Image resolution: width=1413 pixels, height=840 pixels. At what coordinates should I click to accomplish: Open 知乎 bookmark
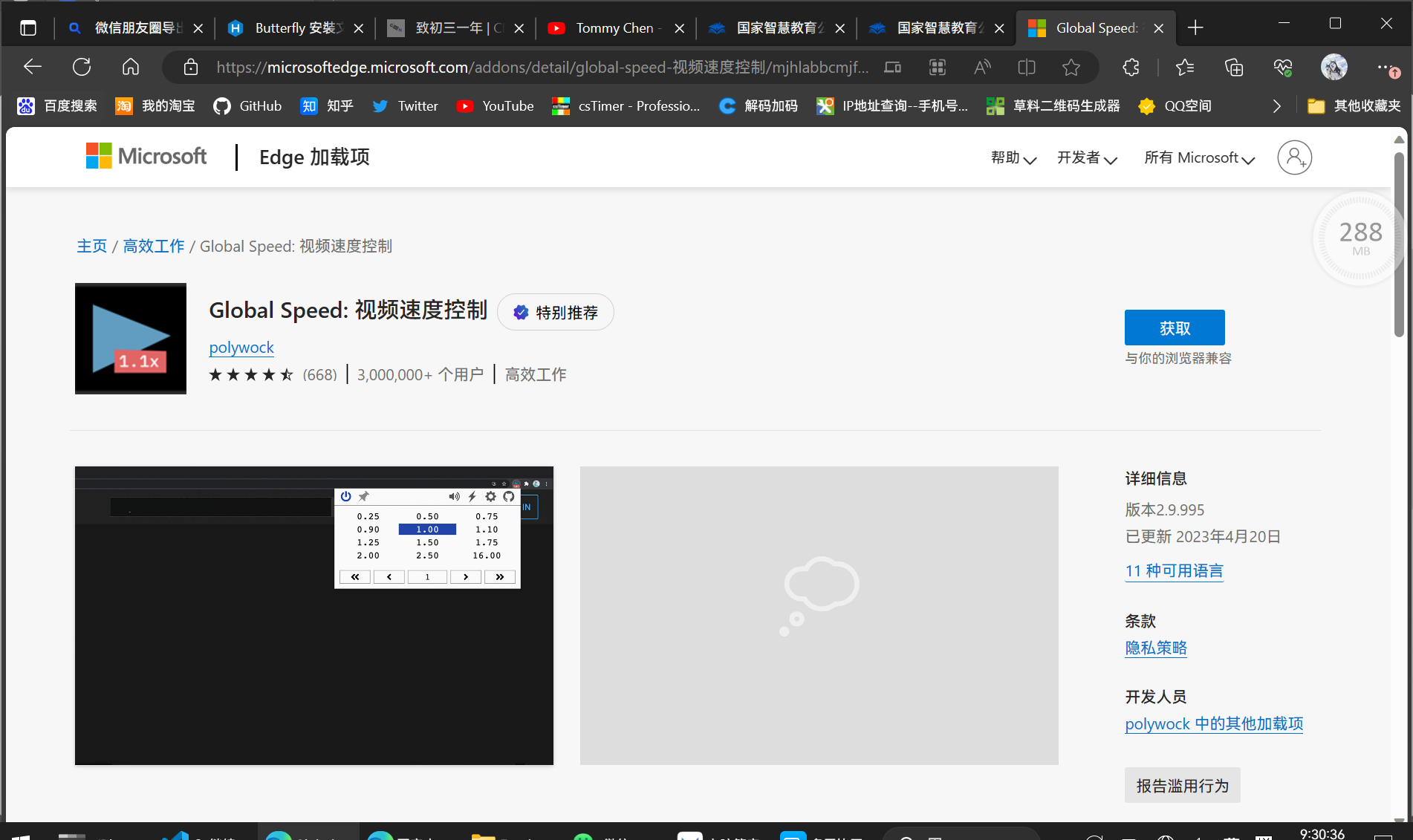pyautogui.click(x=327, y=106)
